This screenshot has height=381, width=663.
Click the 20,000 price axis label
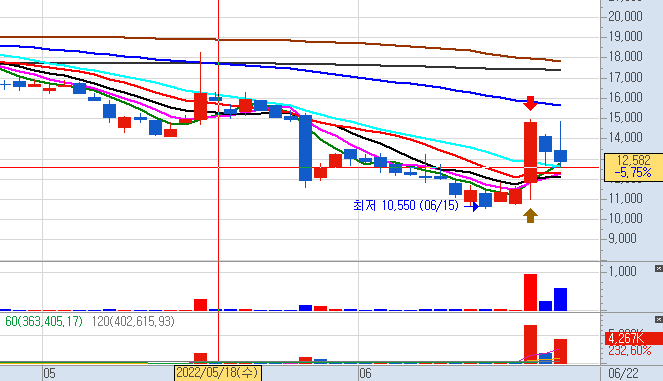point(625,16)
